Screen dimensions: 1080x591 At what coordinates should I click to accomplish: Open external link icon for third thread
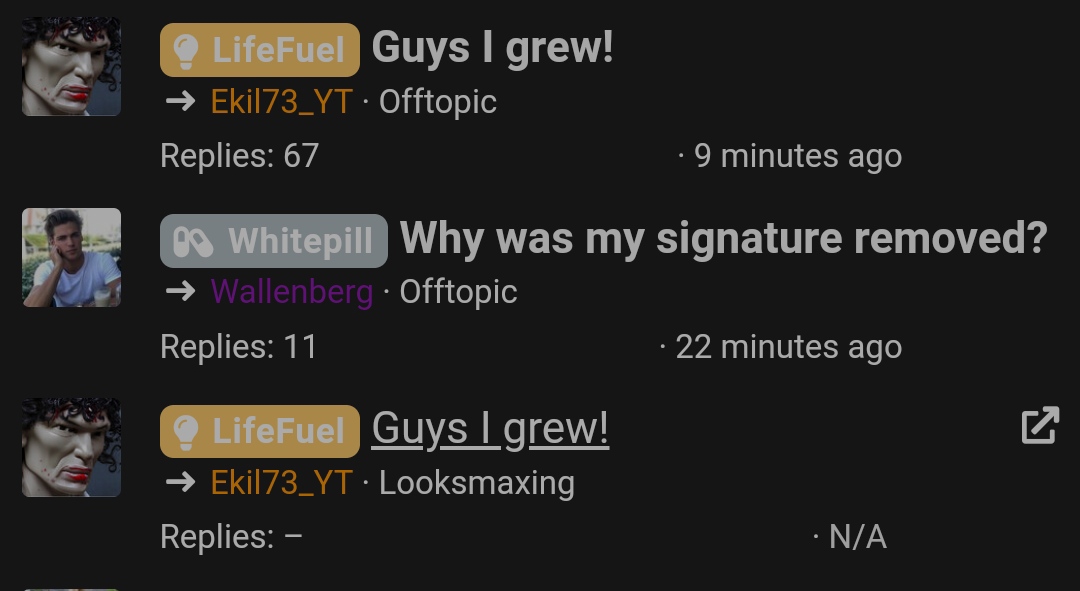click(x=1040, y=425)
